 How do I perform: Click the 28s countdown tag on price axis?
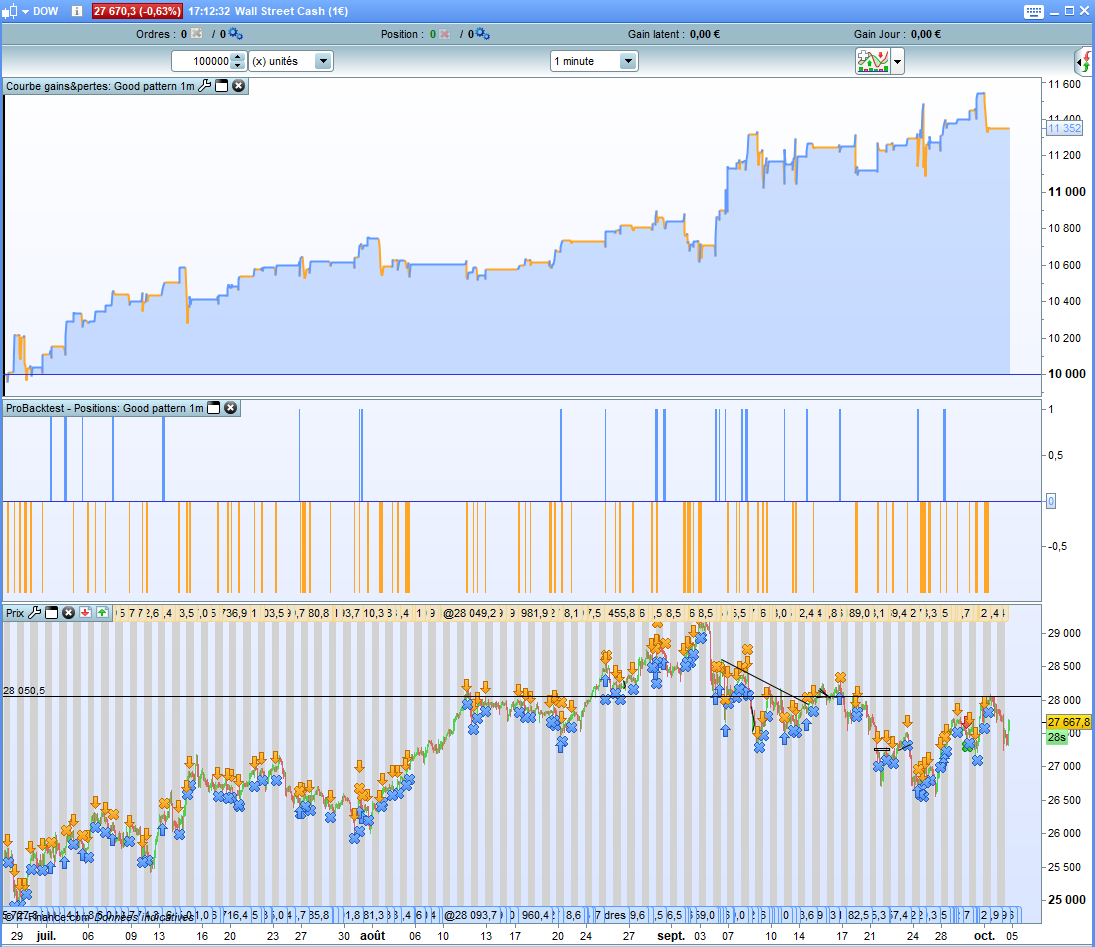[x=1057, y=737]
